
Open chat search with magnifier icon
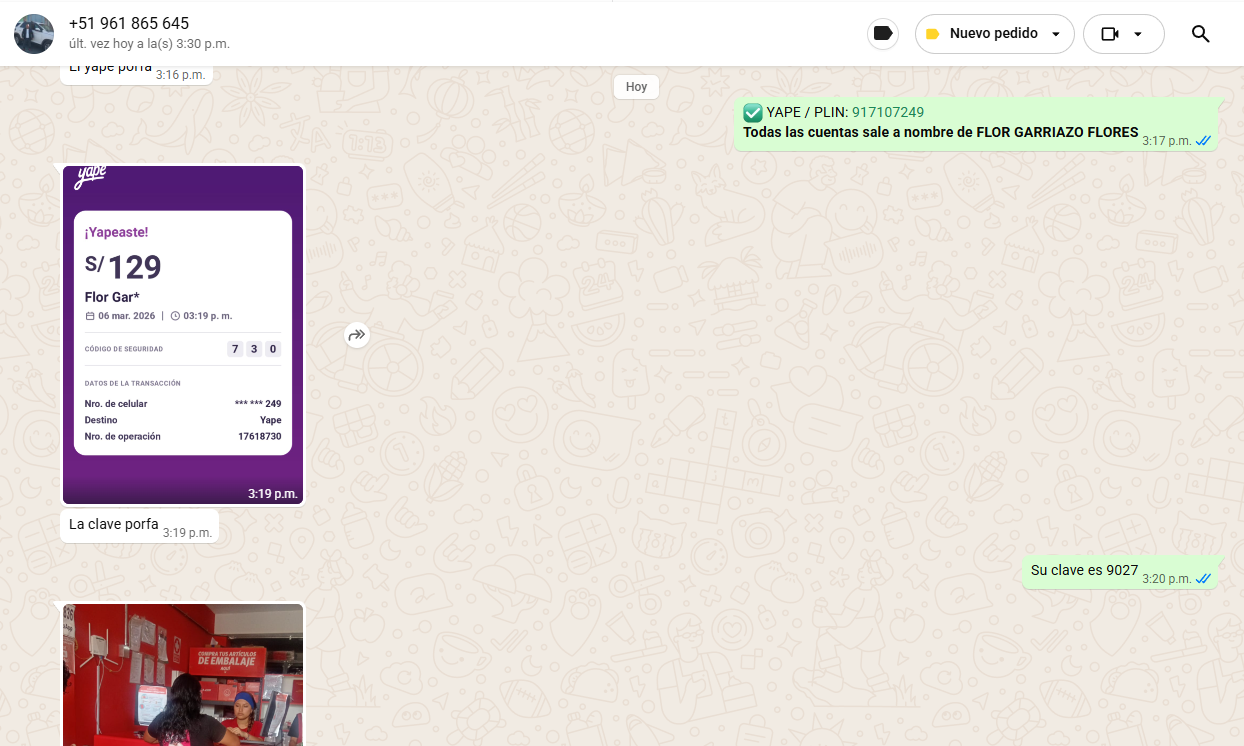pyautogui.click(x=1200, y=34)
